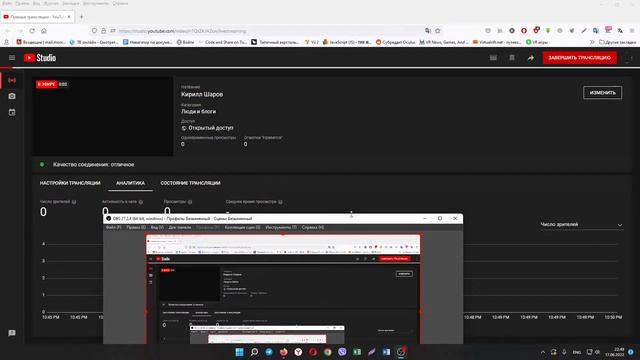Select the Stream icon in left sidebar
The width and height of the screenshot is (640, 360).
[12, 80]
